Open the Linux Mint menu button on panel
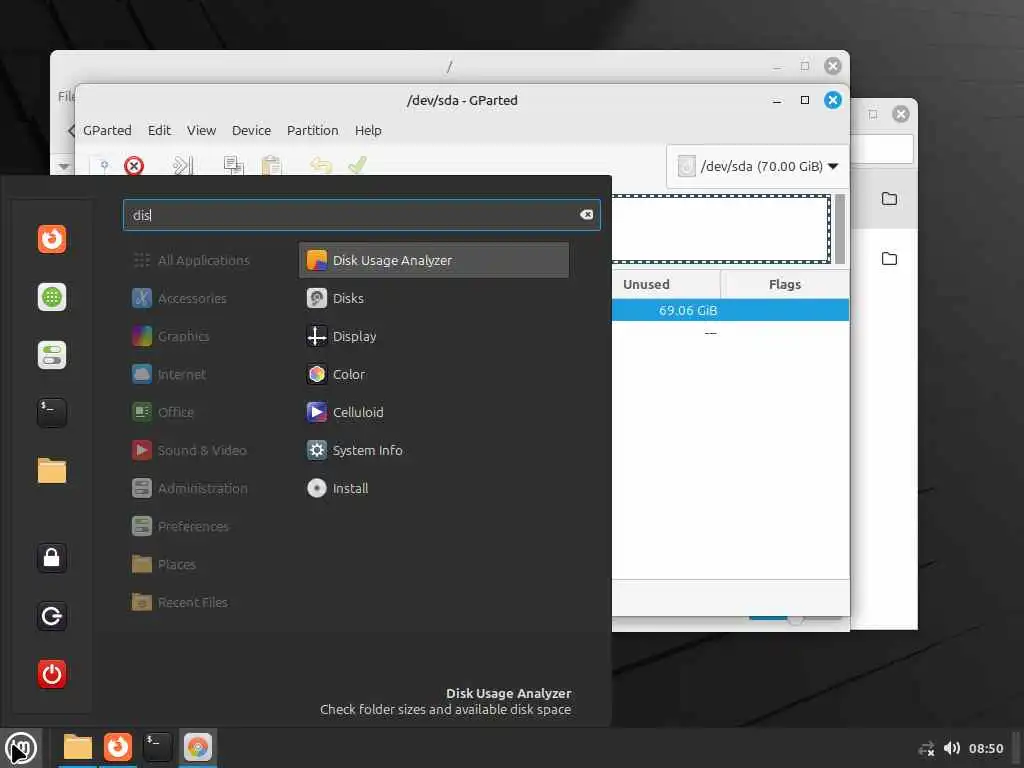Screen dimensions: 1024x768 tap(21, 748)
